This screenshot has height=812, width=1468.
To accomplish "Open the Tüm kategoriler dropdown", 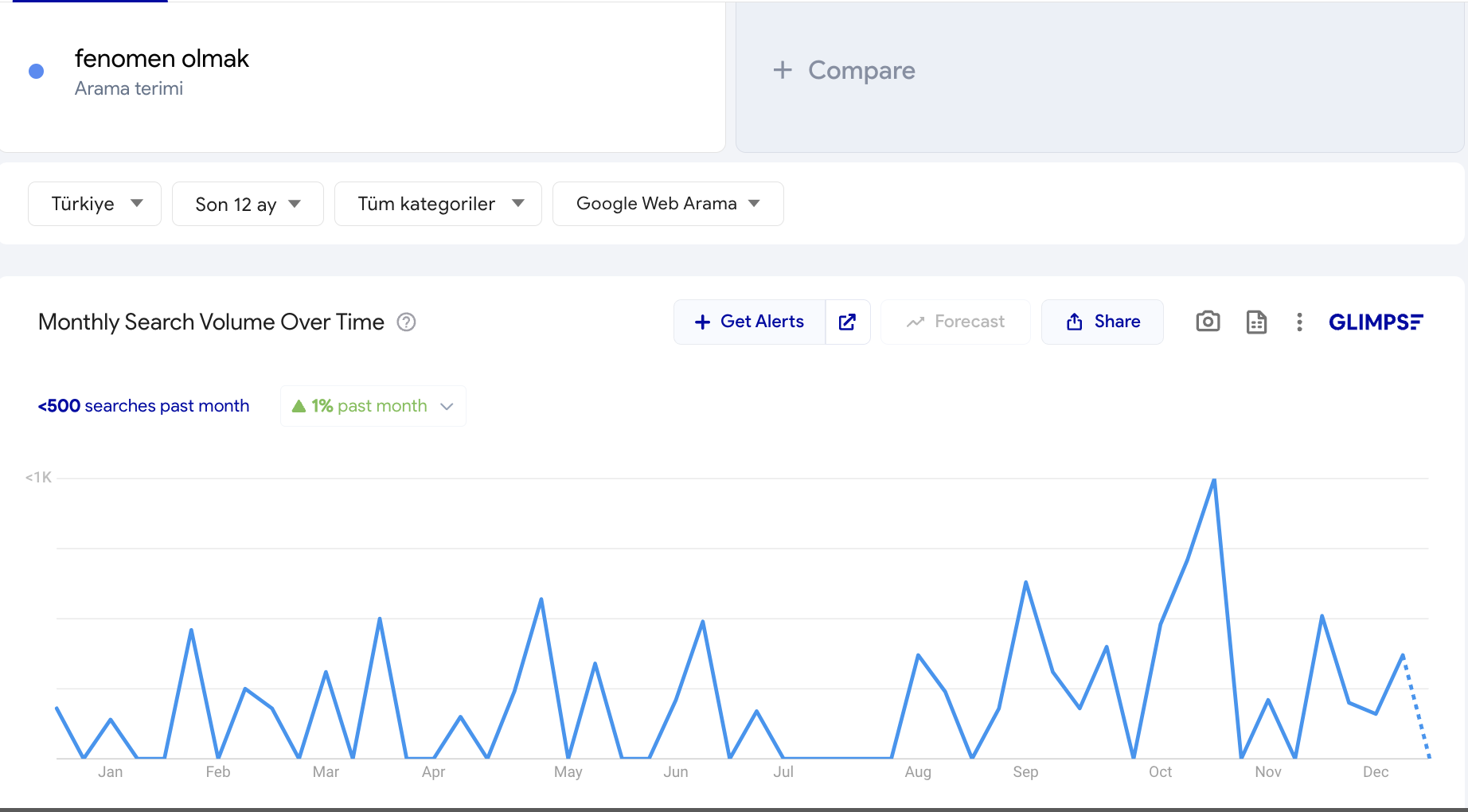I will (x=438, y=204).
